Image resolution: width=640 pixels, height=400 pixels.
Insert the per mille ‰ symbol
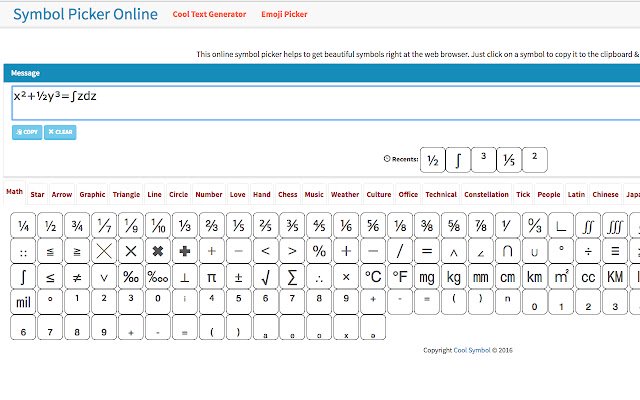point(131,277)
